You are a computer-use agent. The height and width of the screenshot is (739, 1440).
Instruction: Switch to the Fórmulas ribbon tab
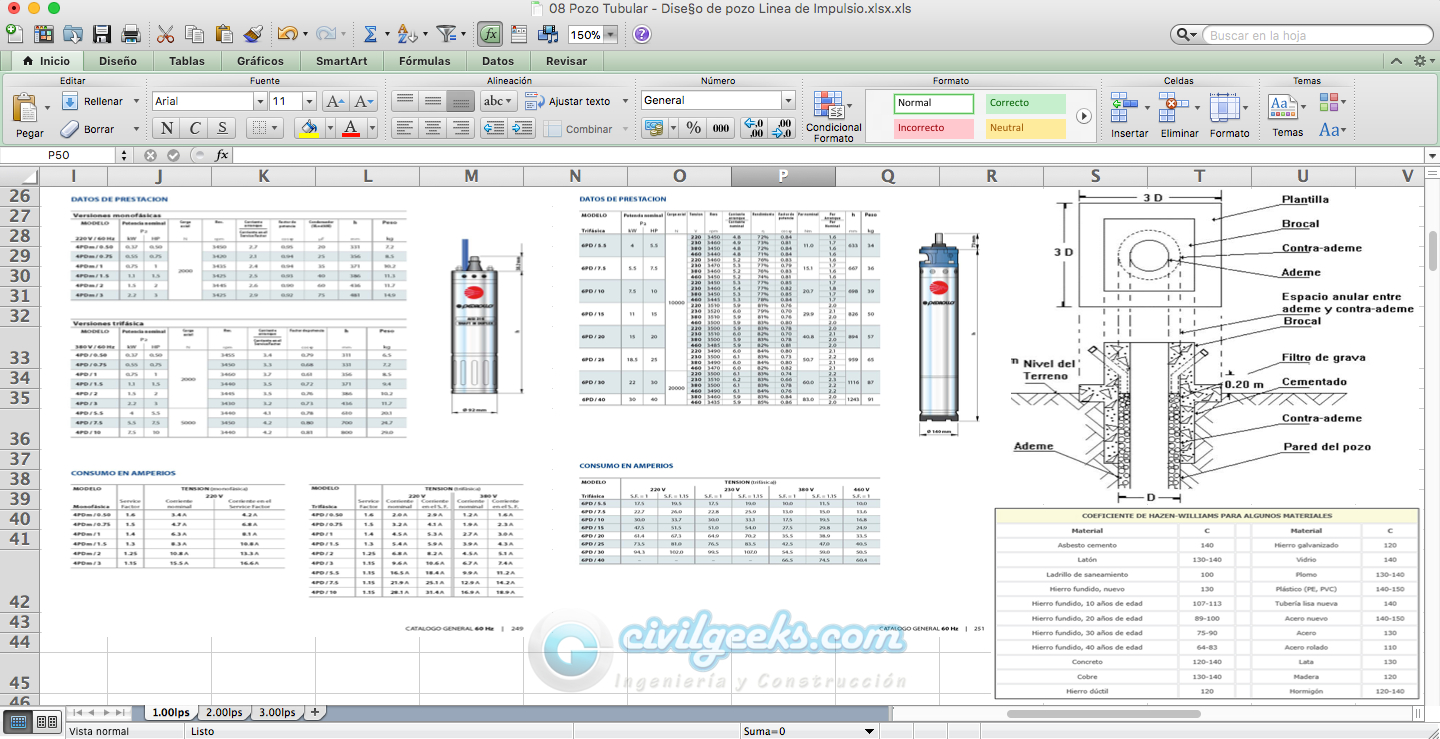(x=424, y=61)
